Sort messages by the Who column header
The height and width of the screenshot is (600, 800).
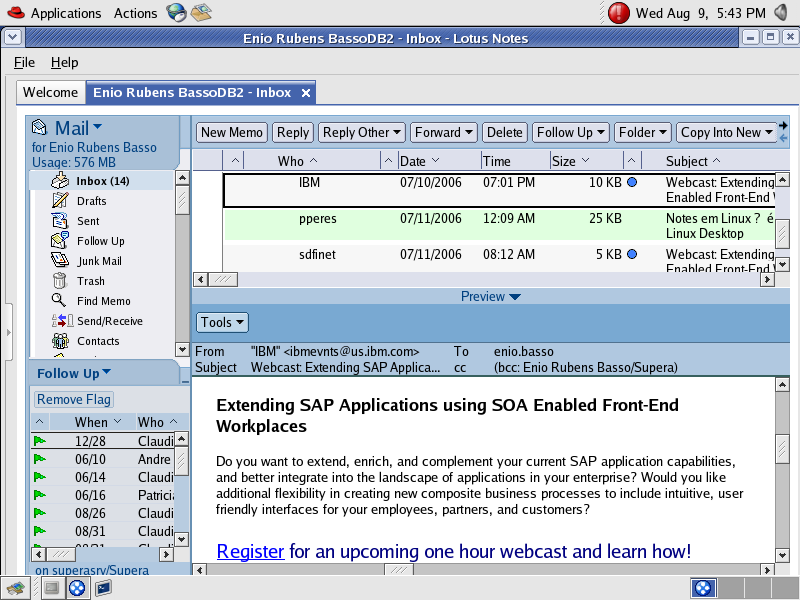click(x=312, y=161)
